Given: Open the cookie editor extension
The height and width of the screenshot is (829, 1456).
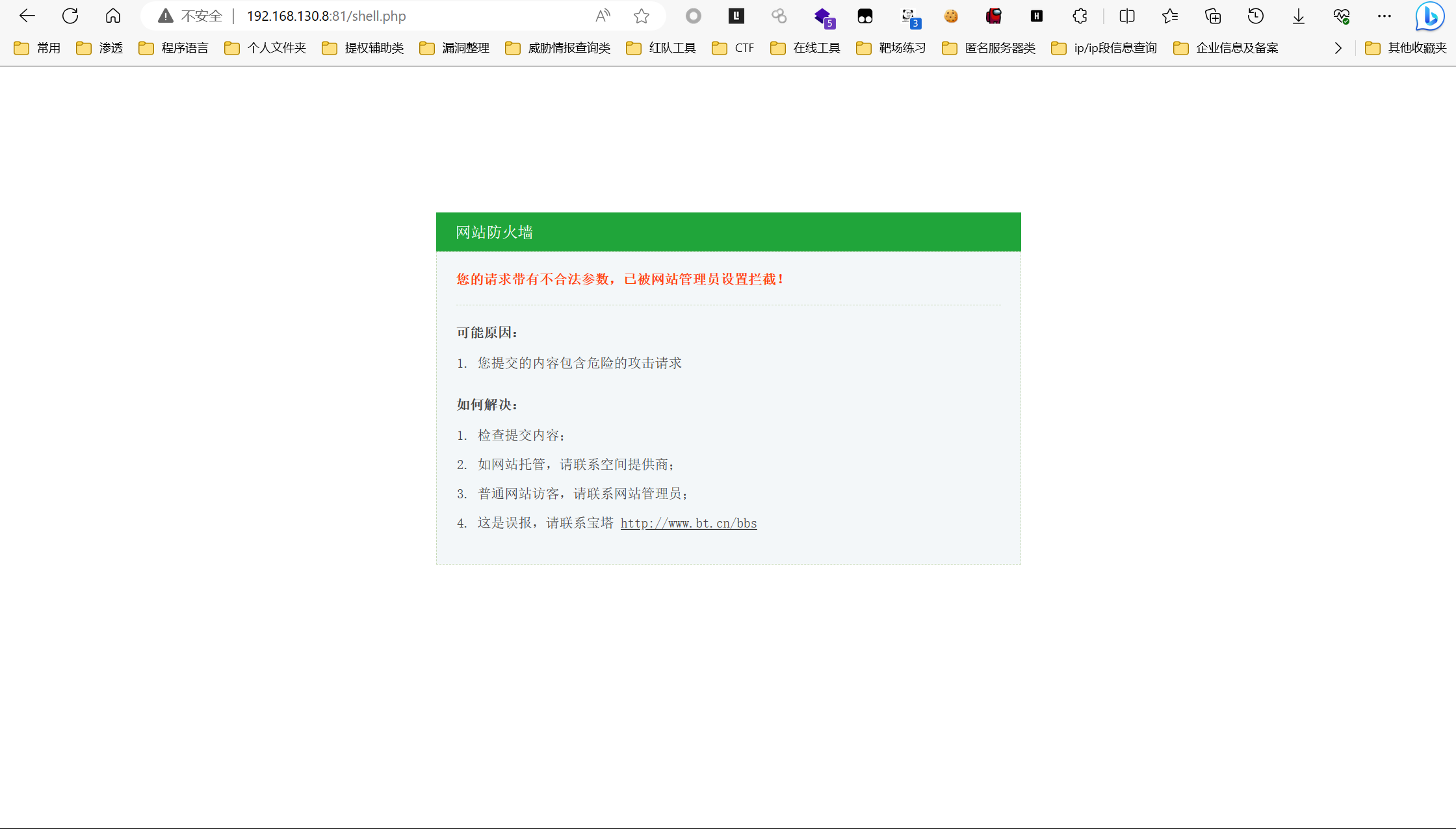Looking at the screenshot, I should click(951, 16).
